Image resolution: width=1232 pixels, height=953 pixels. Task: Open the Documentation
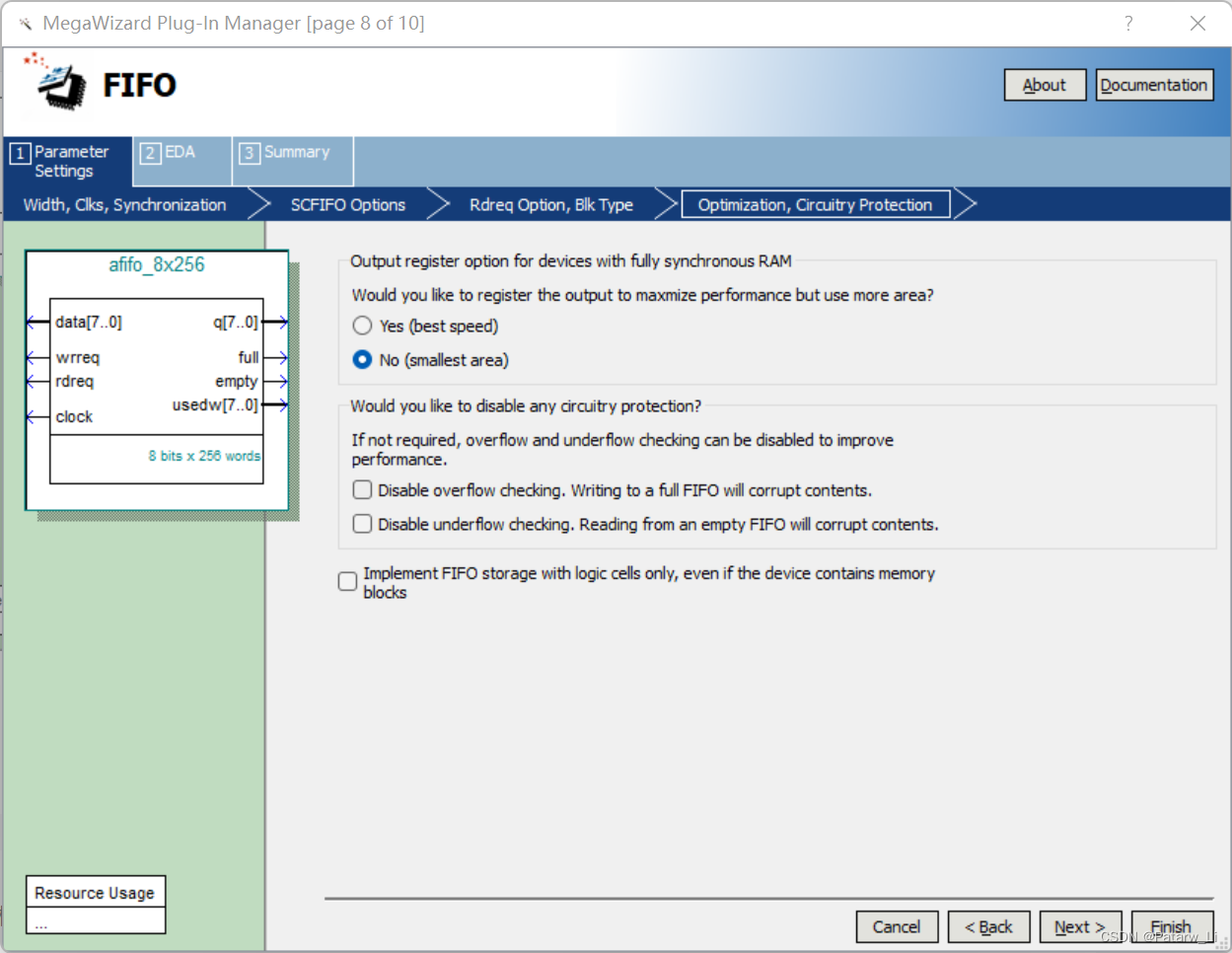[1154, 85]
